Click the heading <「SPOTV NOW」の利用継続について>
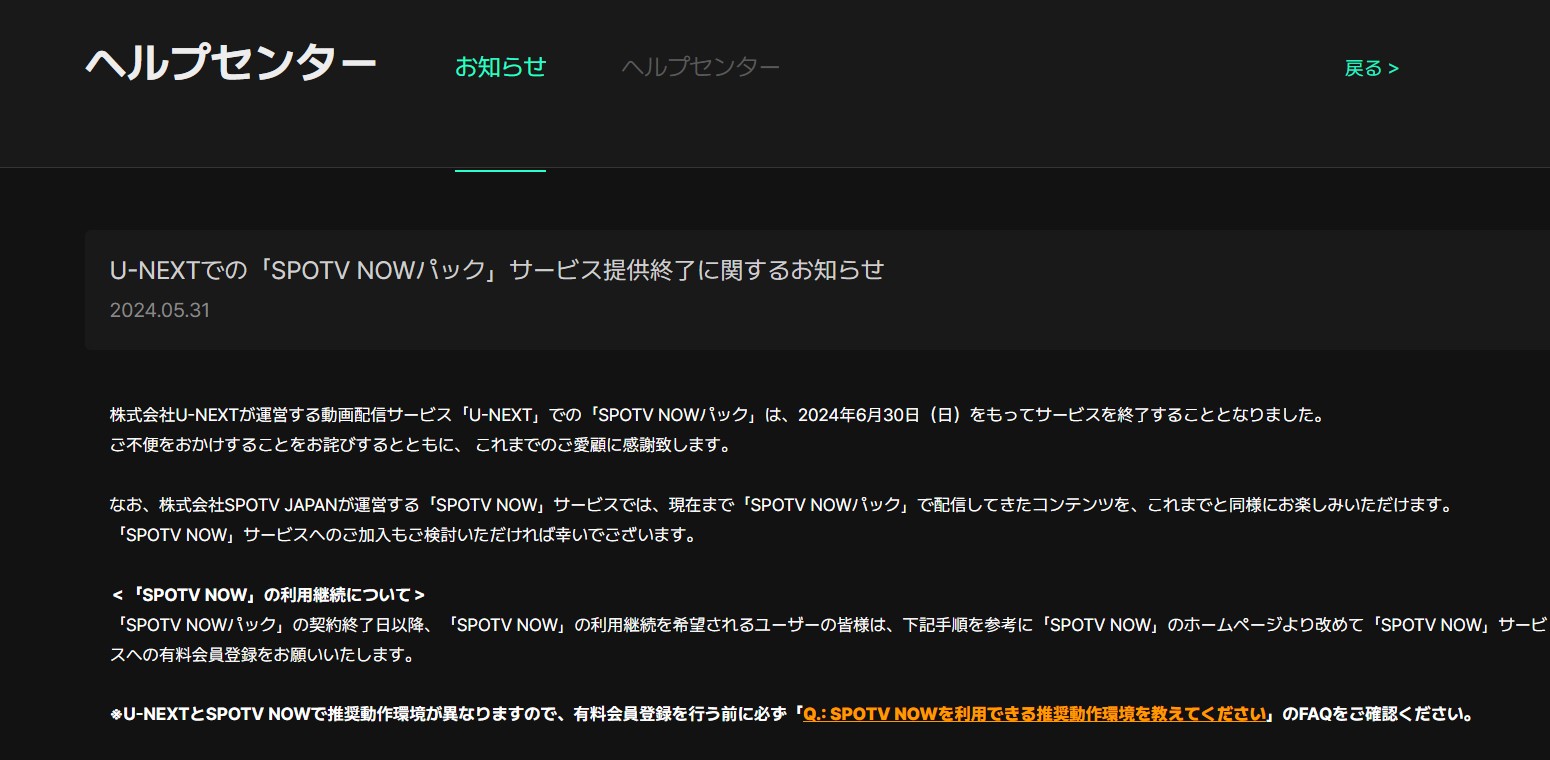 tap(268, 594)
